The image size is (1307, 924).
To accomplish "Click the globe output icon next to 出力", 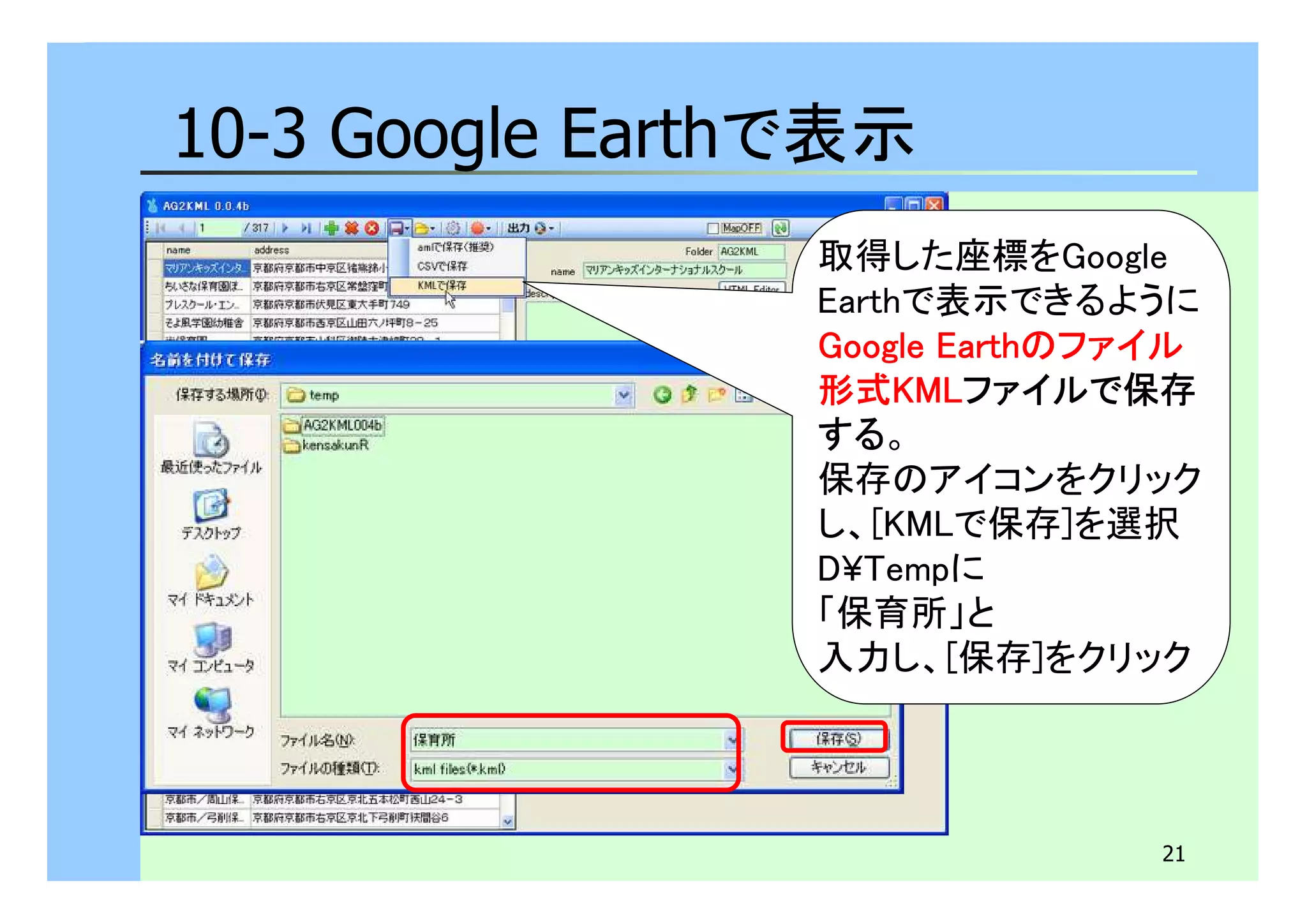I will [x=541, y=228].
